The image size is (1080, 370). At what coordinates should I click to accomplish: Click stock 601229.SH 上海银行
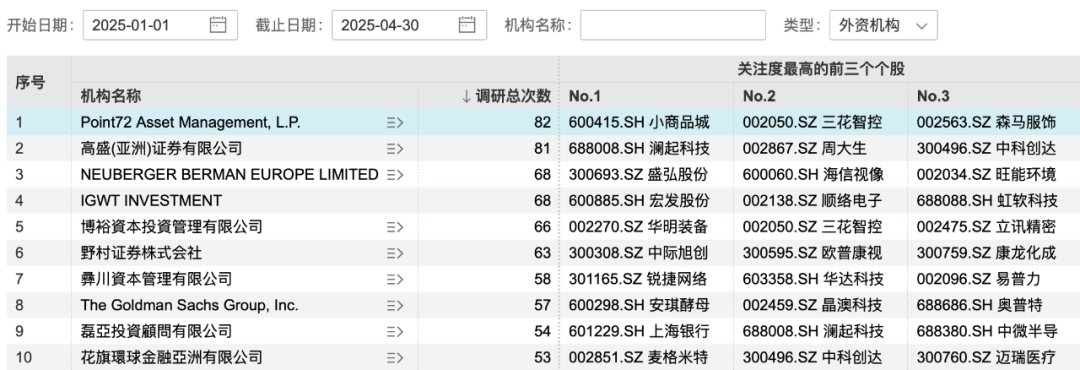[639, 331]
